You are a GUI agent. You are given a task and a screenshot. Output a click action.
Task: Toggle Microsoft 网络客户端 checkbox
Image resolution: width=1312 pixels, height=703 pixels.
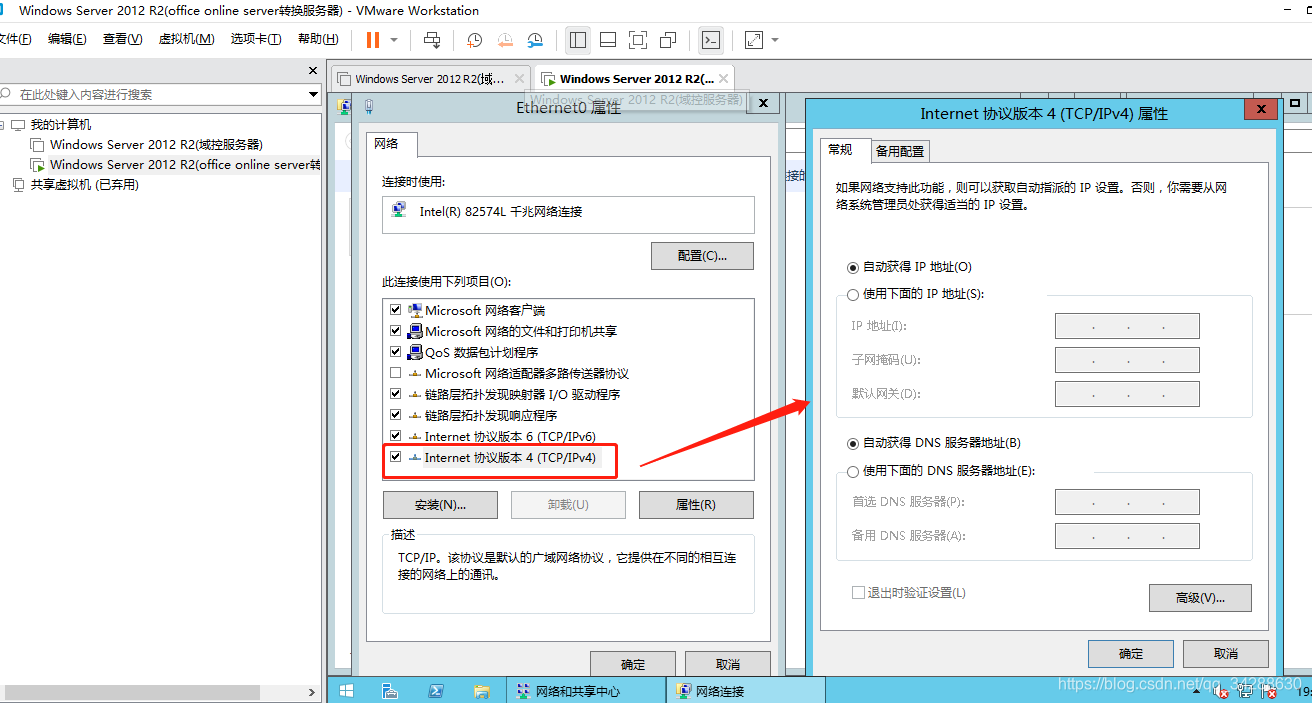395,310
